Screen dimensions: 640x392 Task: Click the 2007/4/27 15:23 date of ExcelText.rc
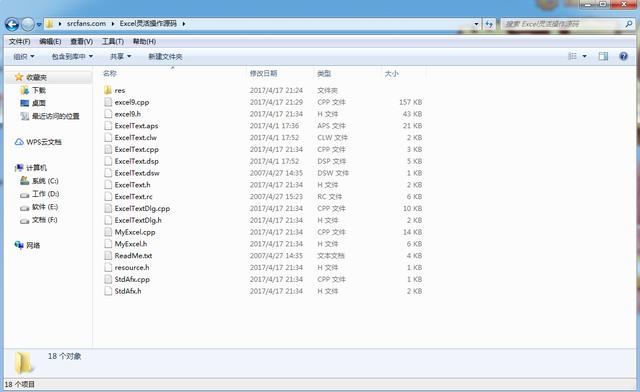276,197
